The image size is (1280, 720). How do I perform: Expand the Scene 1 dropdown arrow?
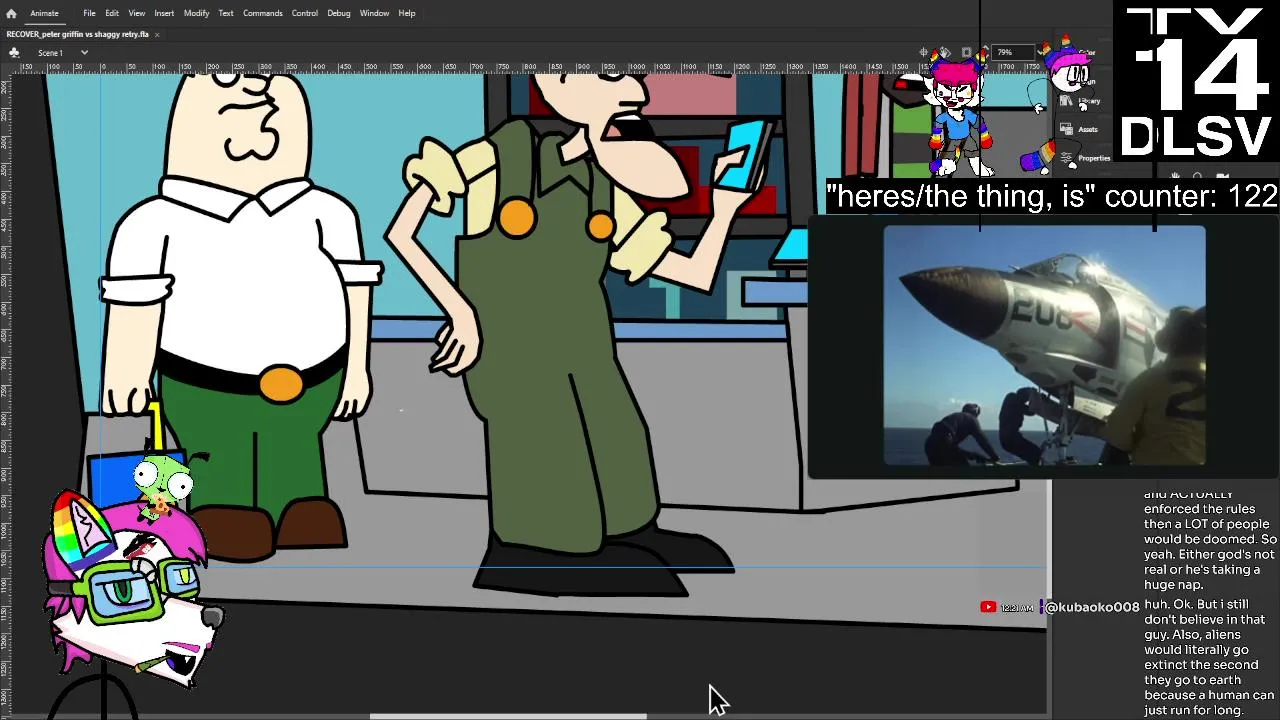(x=84, y=52)
